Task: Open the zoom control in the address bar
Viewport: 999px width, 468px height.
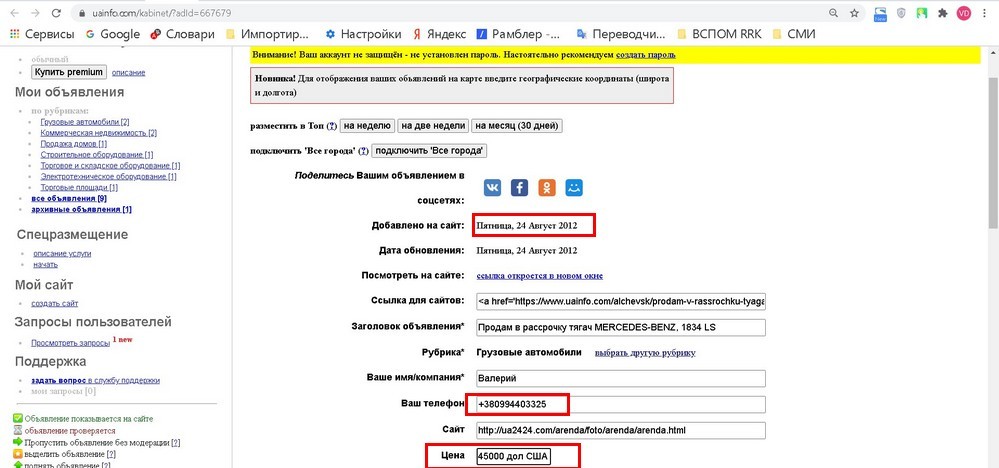Action: coord(833,13)
